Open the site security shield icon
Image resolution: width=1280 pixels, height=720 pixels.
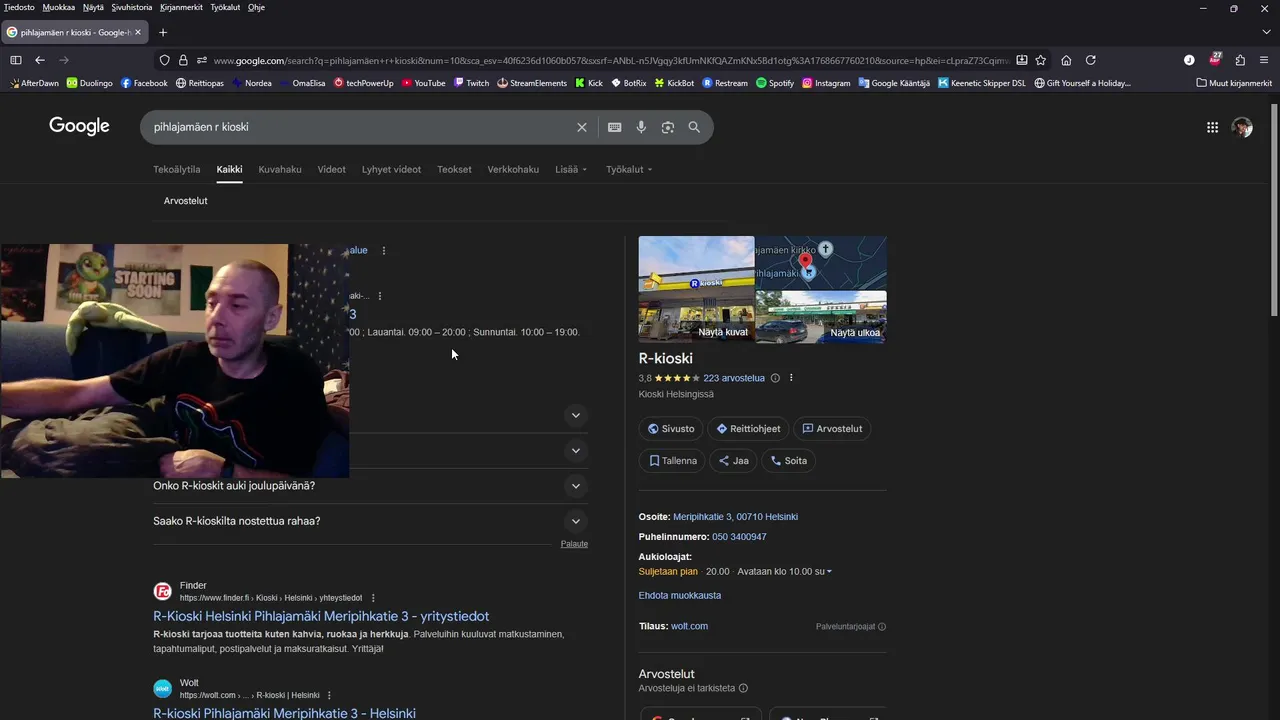165,60
